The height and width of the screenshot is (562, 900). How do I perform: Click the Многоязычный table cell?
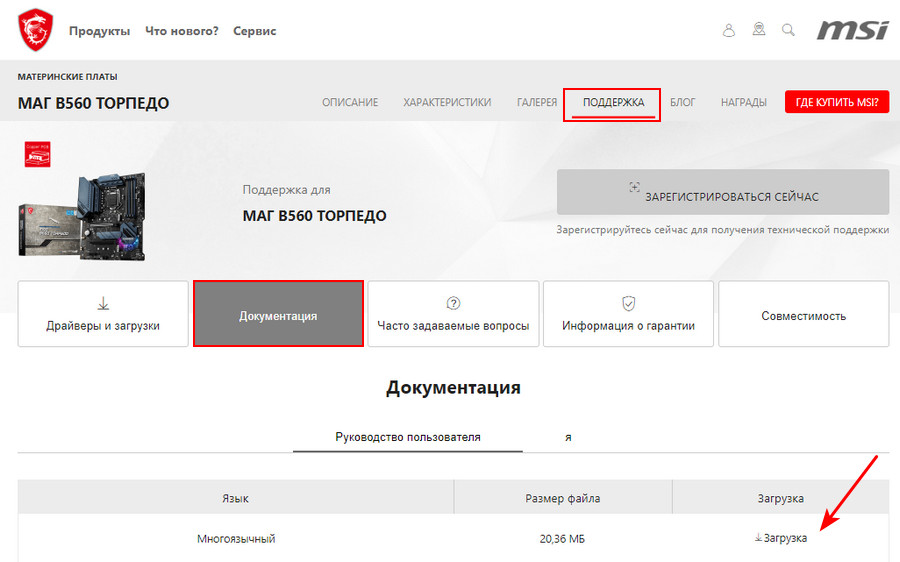[236, 538]
